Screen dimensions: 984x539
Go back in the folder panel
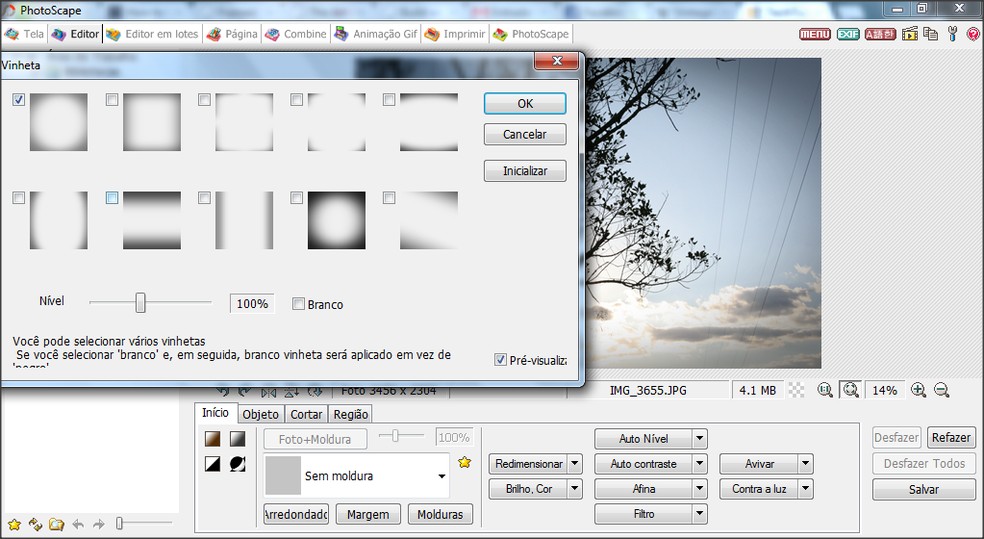point(78,524)
